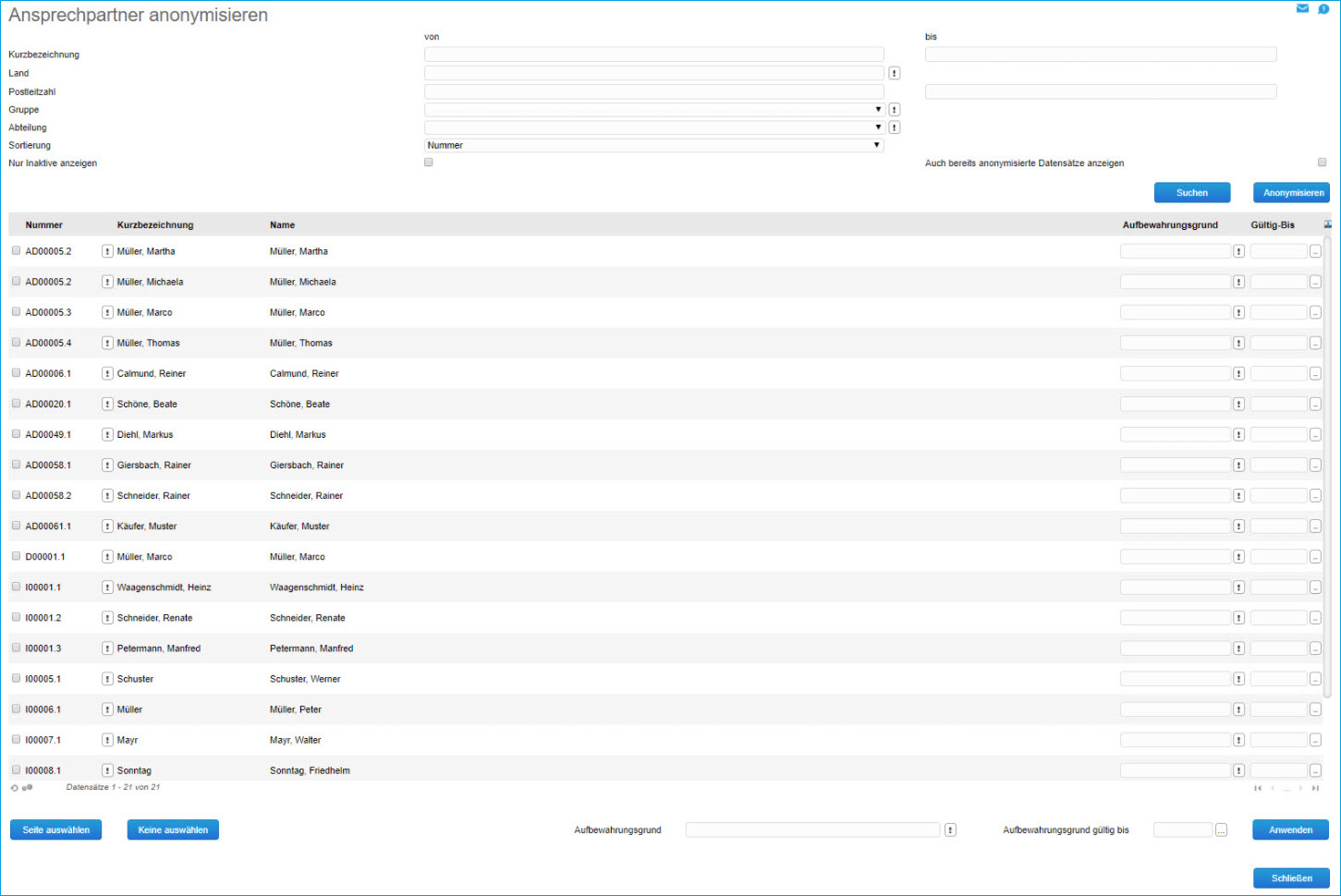Open the lookup icon beside Gruppe dropdown
This screenshot has height=896, width=1341.
pos(895,110)
